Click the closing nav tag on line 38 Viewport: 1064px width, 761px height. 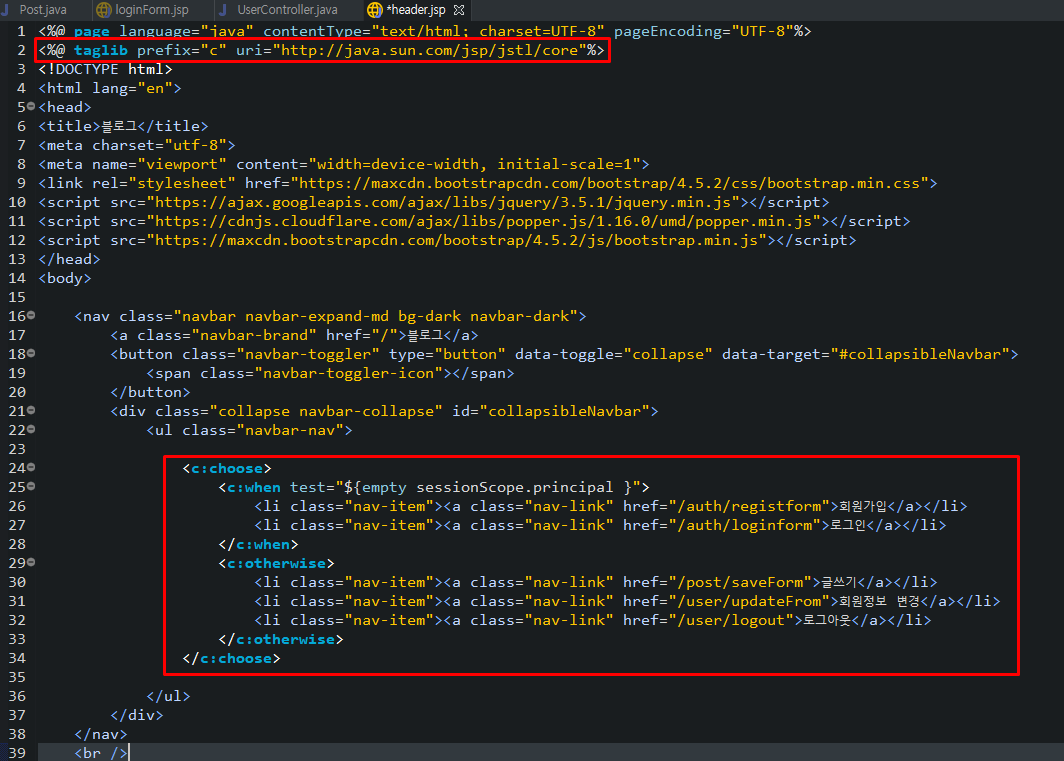pos(101,735)
